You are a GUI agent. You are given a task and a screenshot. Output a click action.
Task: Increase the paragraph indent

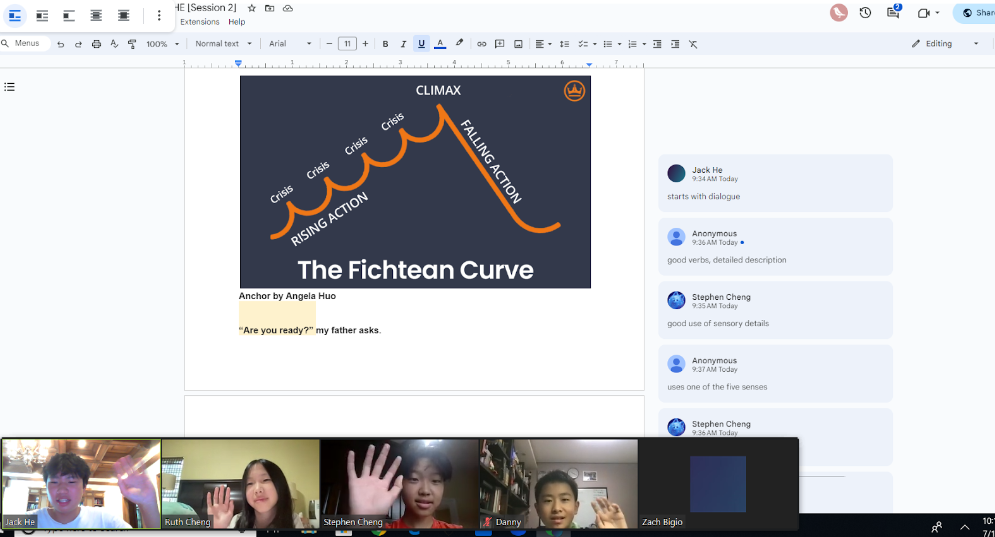[675, 44]
